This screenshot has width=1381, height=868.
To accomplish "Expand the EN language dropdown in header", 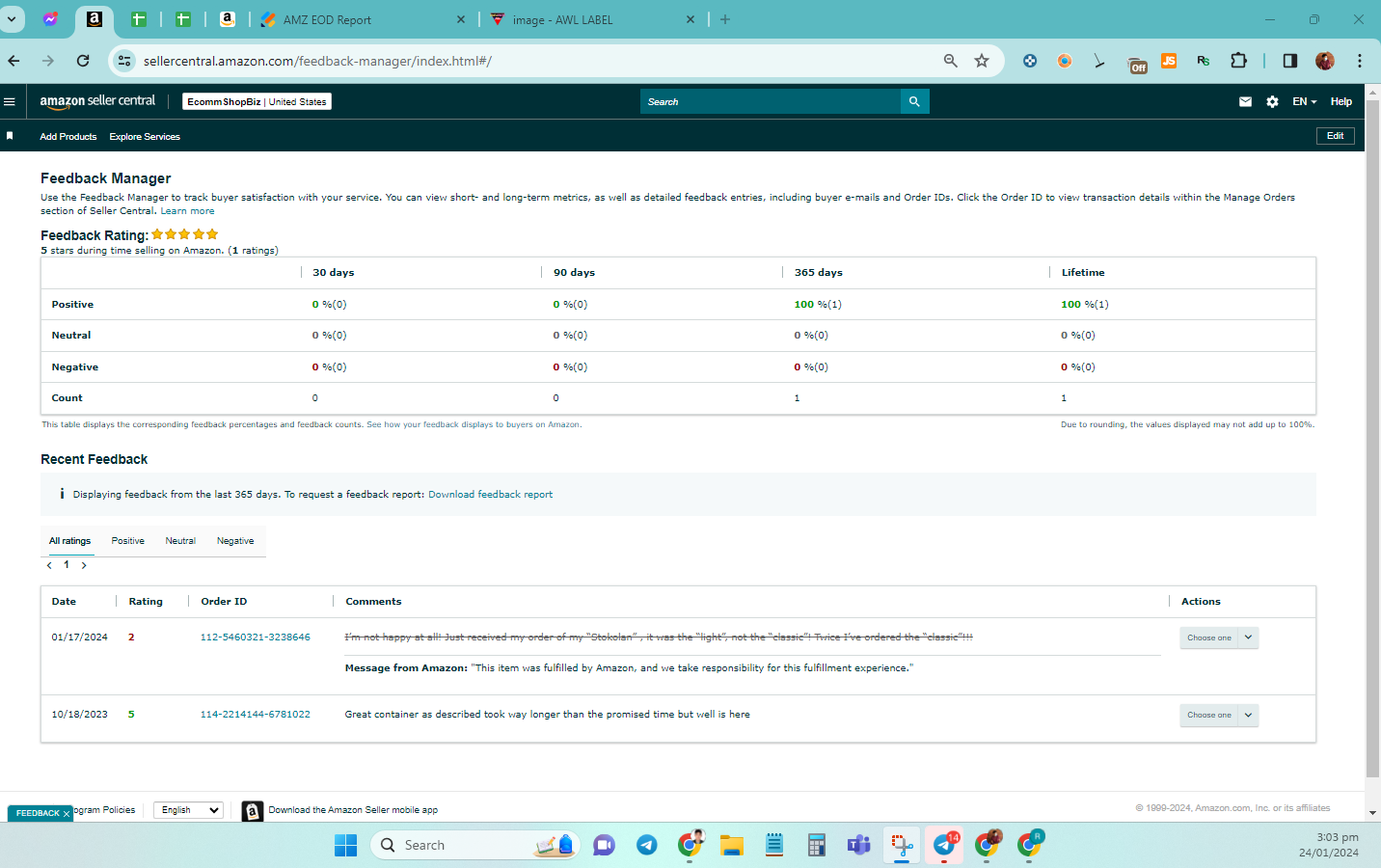I will [x=1305, y=101].
